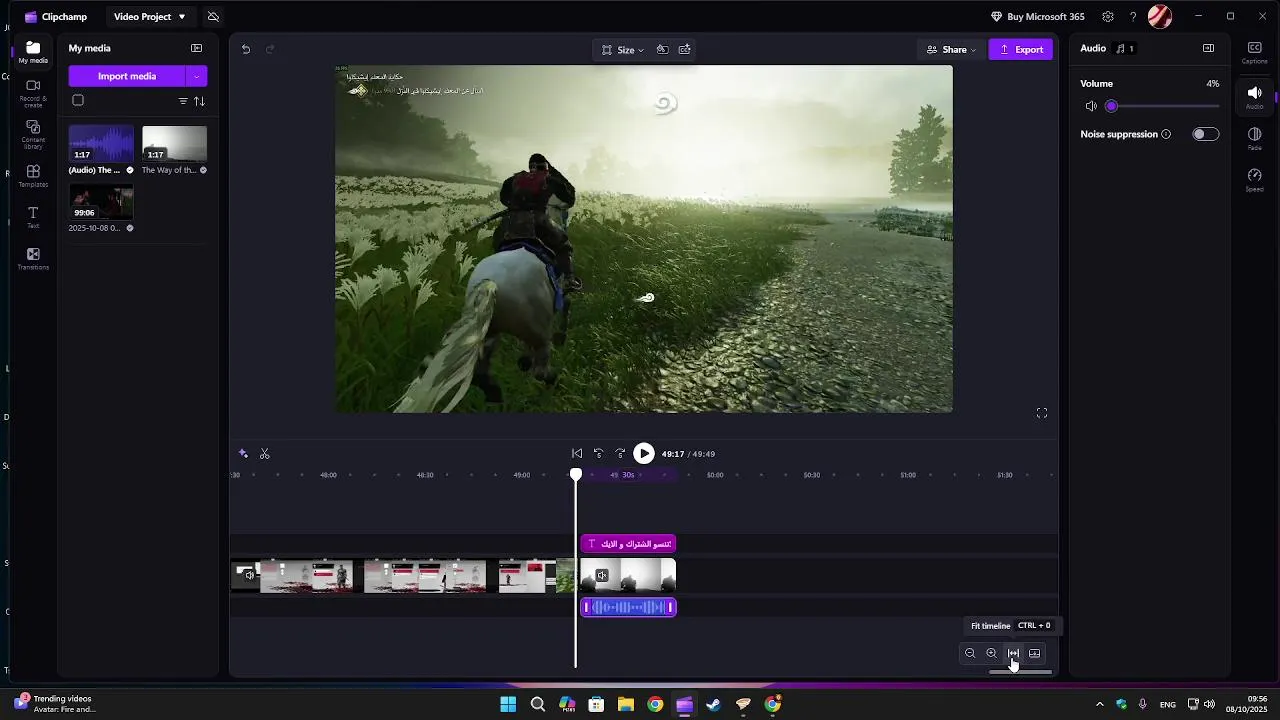Open the My media sidebar tab
Screen dimensions: 1280x720
(33, 52)
